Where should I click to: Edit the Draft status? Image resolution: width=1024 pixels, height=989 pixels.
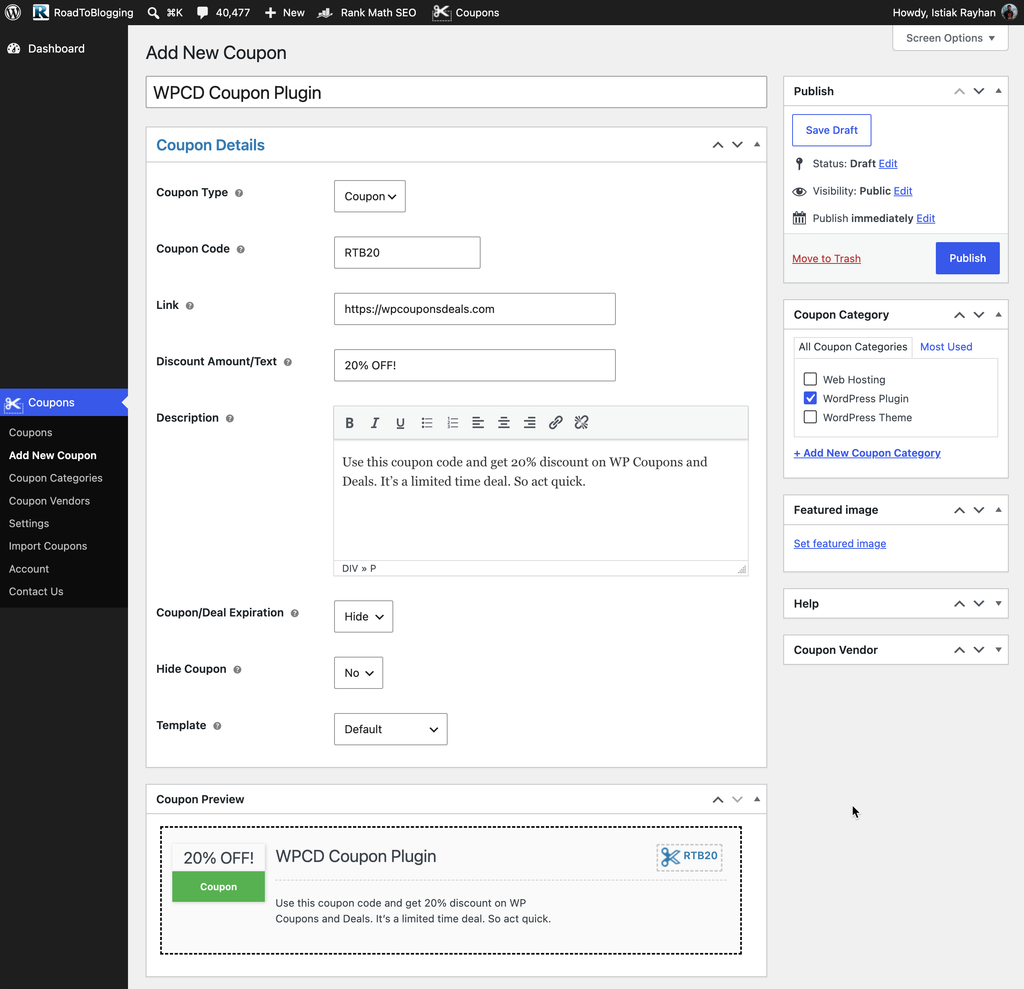click(888, 163)
